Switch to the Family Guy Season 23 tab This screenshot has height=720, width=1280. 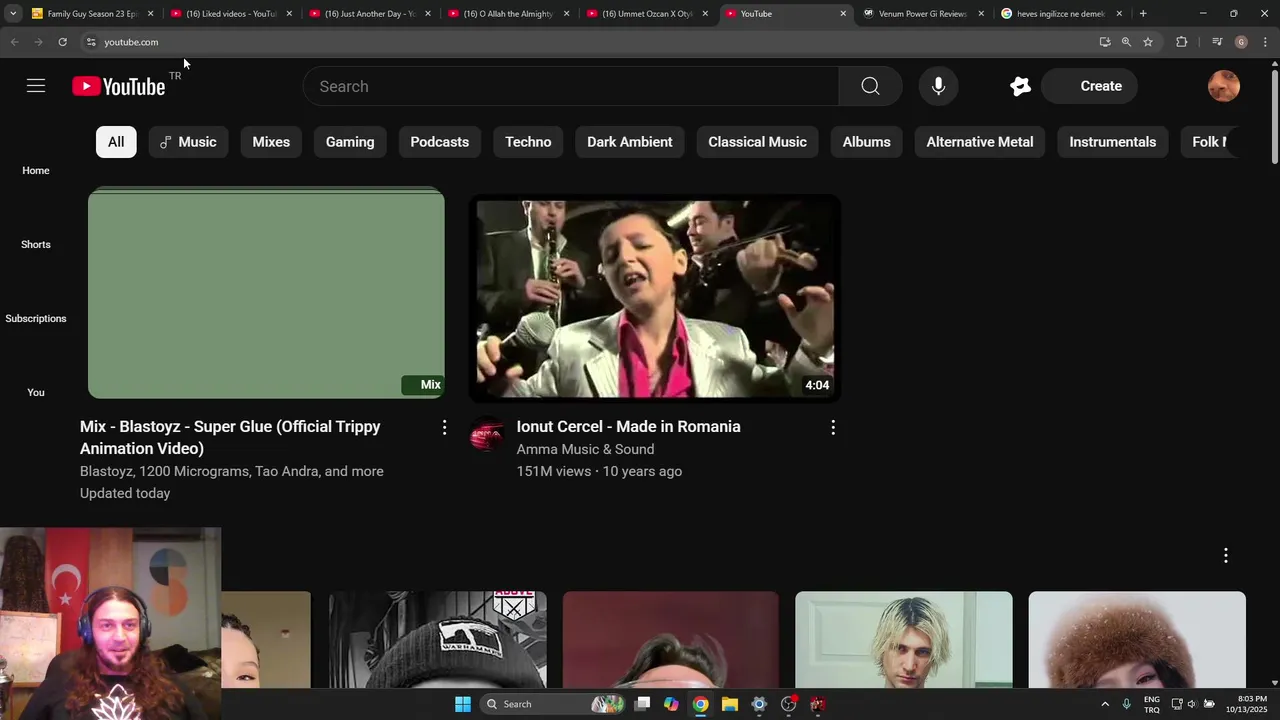[x=92, y=14]
